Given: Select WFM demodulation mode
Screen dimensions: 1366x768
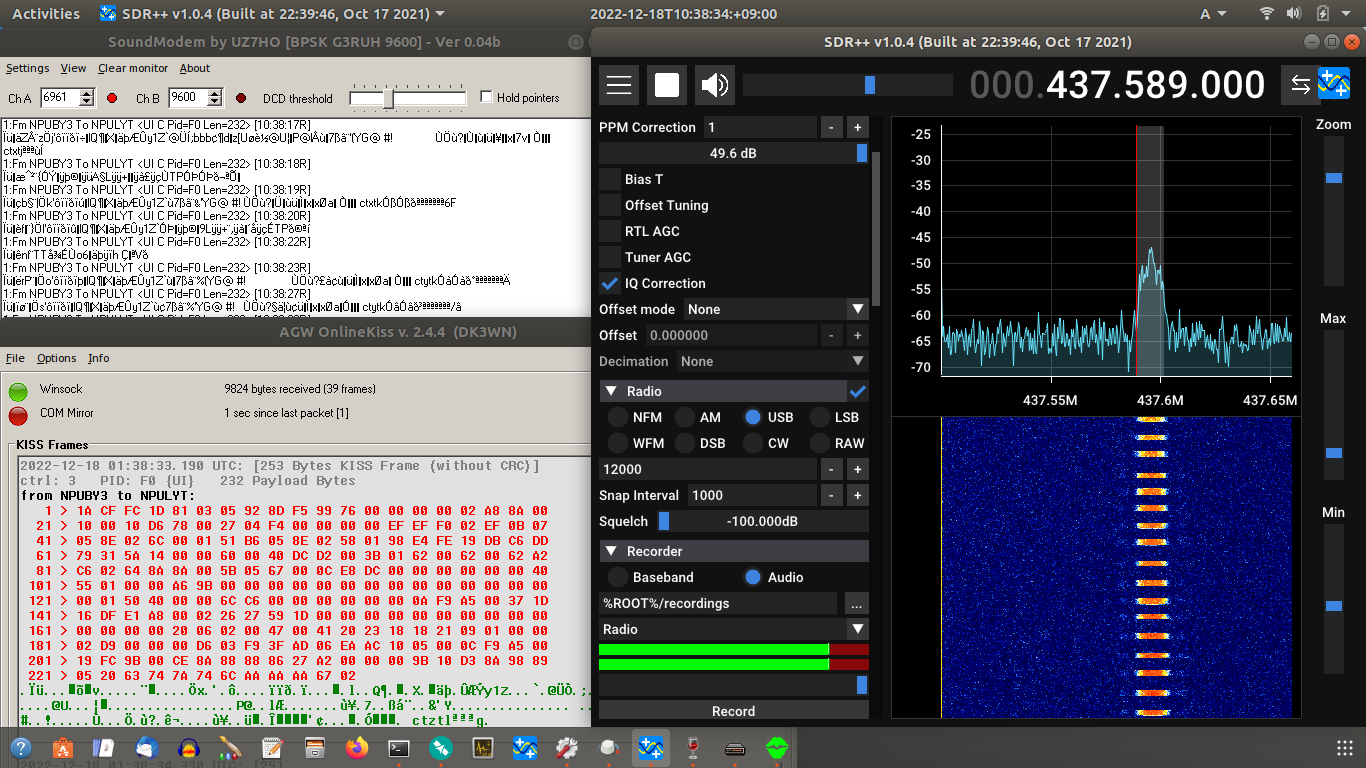Looking at the screenshot, I should coord(618,443).
